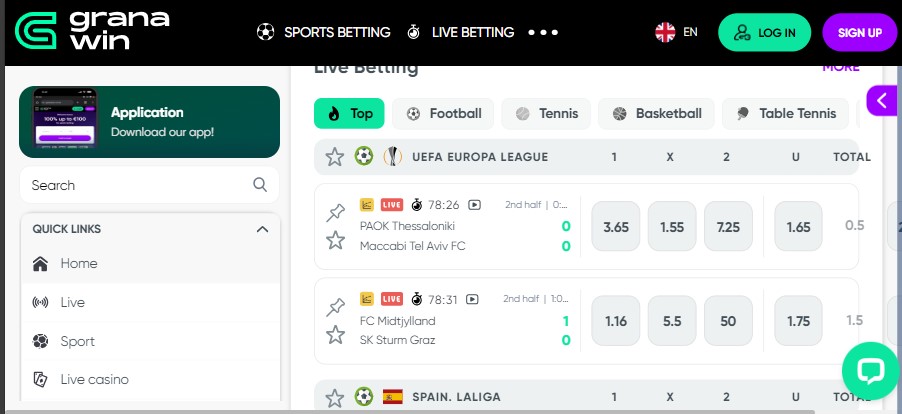Favorite the UEFA Europa League
This screenshot has height=414, width=902.
[334, 157]
